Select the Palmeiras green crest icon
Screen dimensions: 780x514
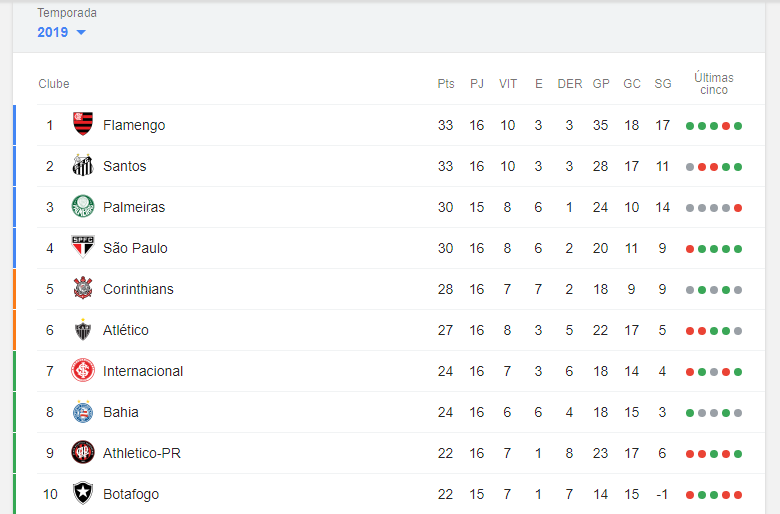point(83,206)
